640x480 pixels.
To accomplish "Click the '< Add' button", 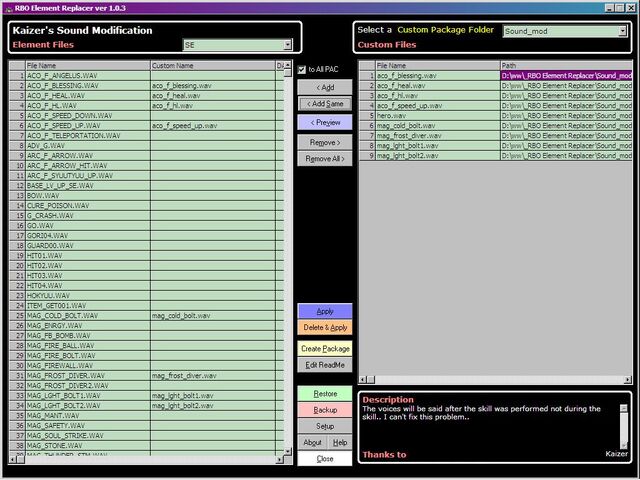I will click(x=325, y=87).
